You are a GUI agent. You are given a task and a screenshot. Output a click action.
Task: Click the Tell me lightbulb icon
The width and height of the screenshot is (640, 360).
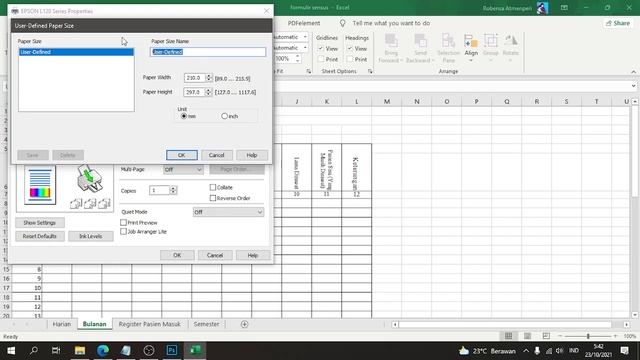click(x=342, y=23)
